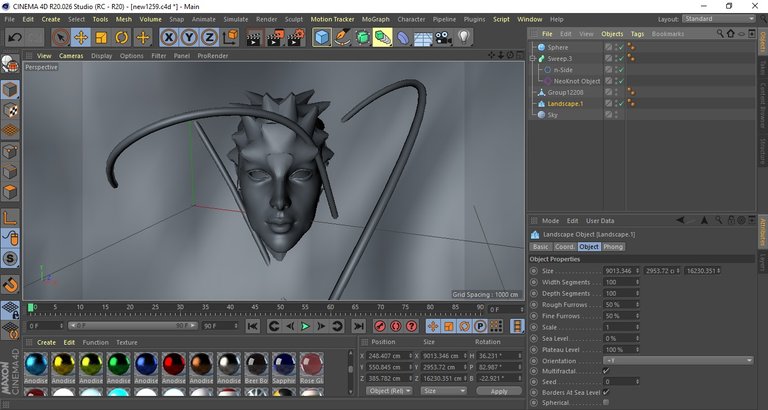Go to start of animation
Image resolution: width=768 pixels, height=410 pixels.
pyautogui.click(x=253, y=326)
